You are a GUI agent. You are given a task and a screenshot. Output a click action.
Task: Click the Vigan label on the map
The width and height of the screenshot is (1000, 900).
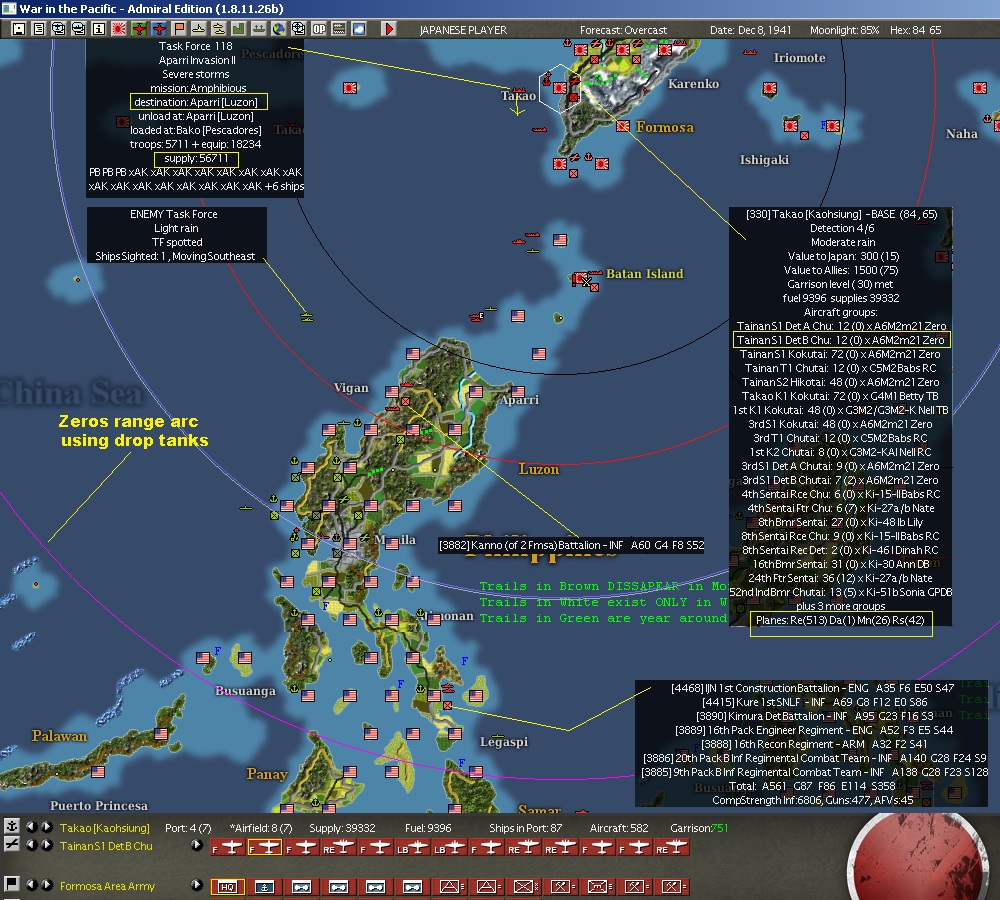(351, 388)
